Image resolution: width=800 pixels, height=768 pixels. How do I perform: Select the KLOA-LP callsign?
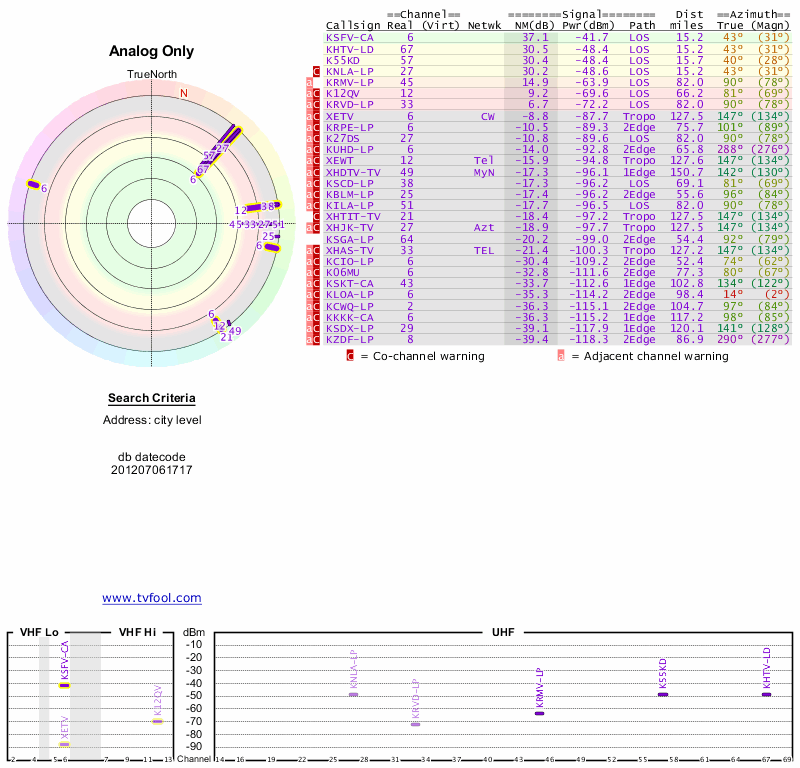click(349, 294)
